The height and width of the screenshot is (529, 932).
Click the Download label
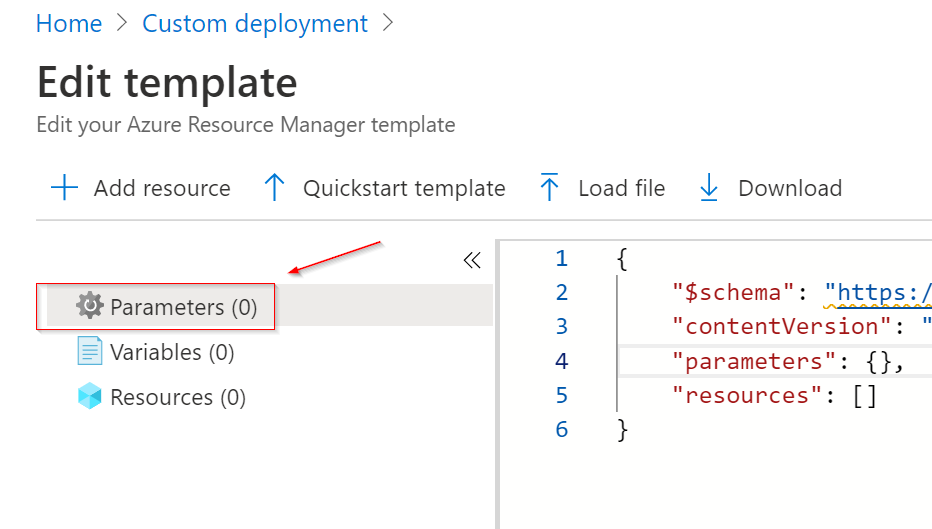point(790,188)
